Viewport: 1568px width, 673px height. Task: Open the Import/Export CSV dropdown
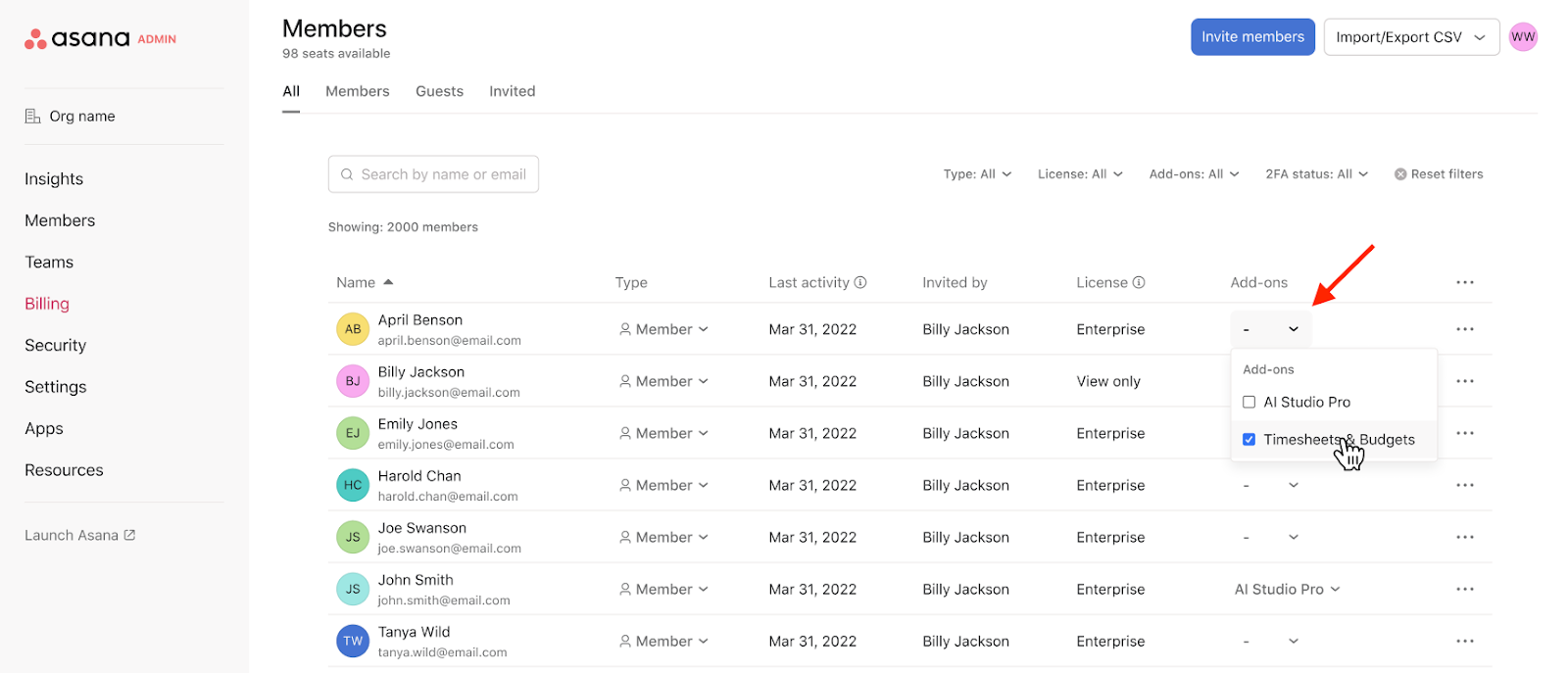coord(1410,37)
